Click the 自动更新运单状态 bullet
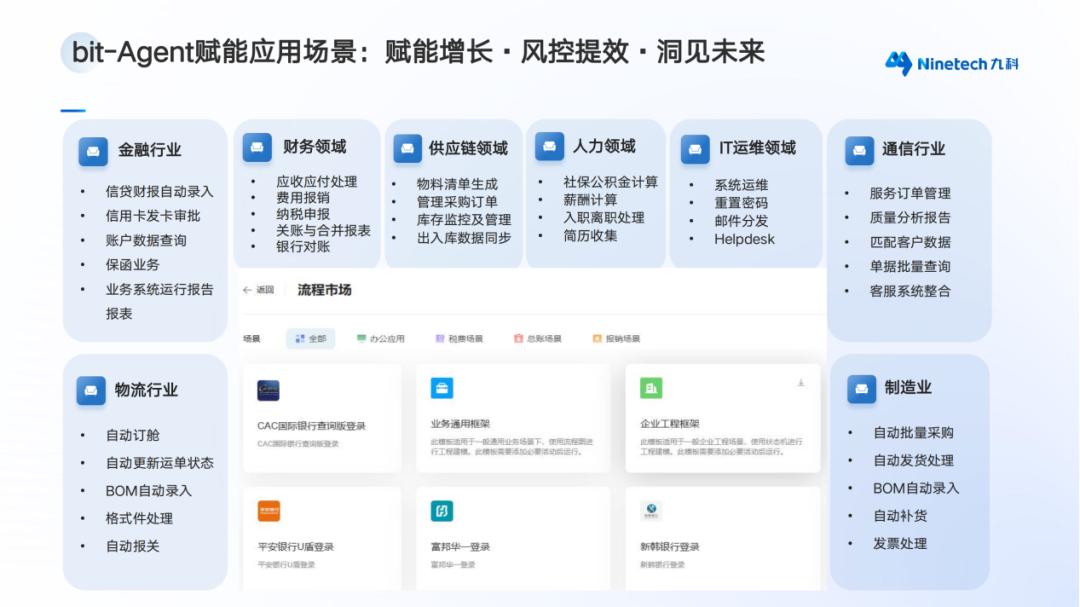Image resolution: width=1080 pixels, height=607 pixels. point(159,463)
